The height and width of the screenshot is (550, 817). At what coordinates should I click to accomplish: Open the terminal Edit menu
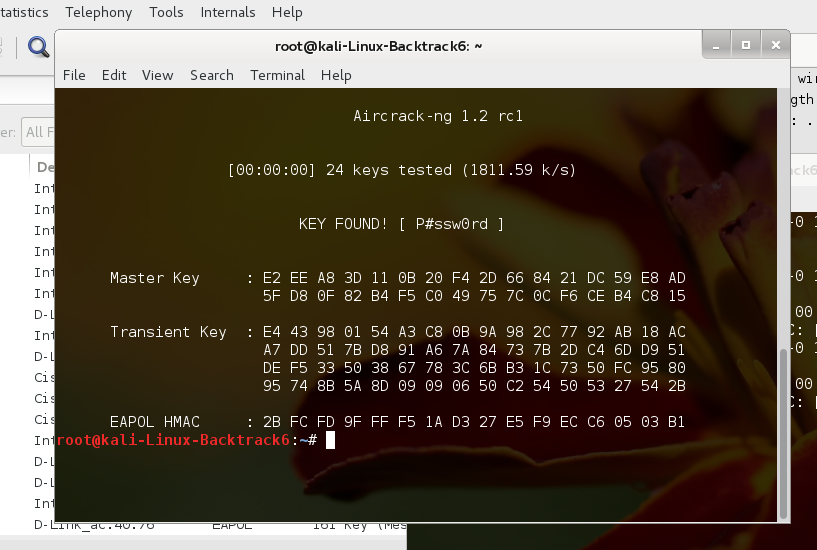pyautogui.click(x=114, y=76)
